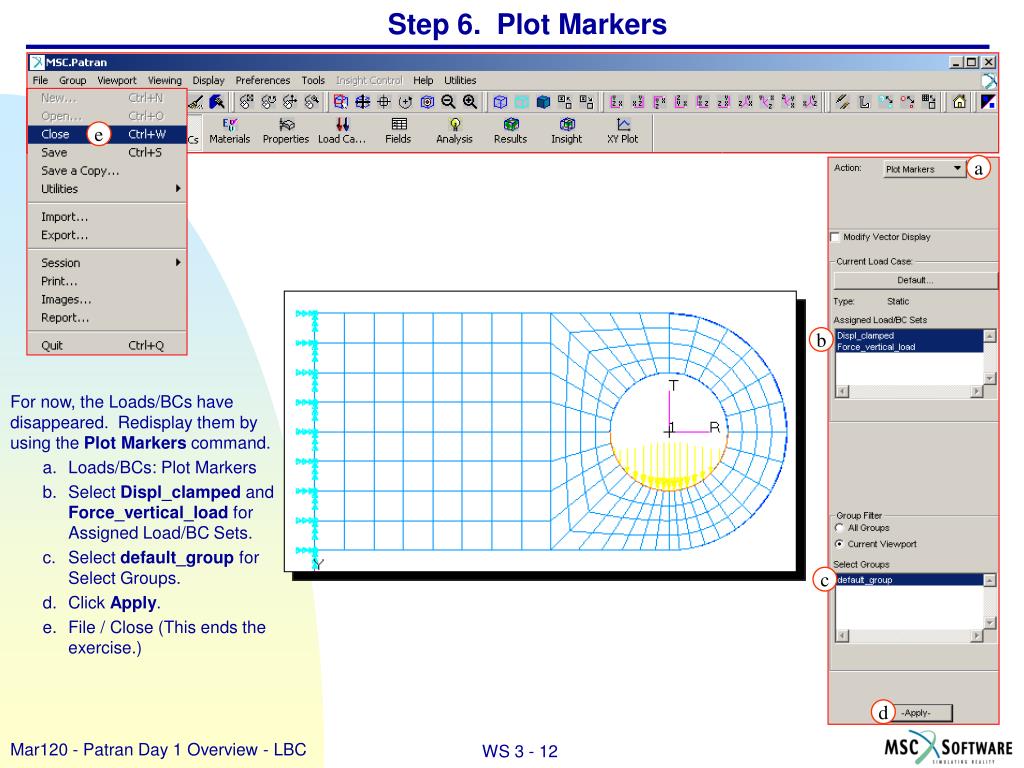Image resolution: width=1024 pixels, height=768 pixels.
Task: Open the Viewing menu
Action: point(165,80)
